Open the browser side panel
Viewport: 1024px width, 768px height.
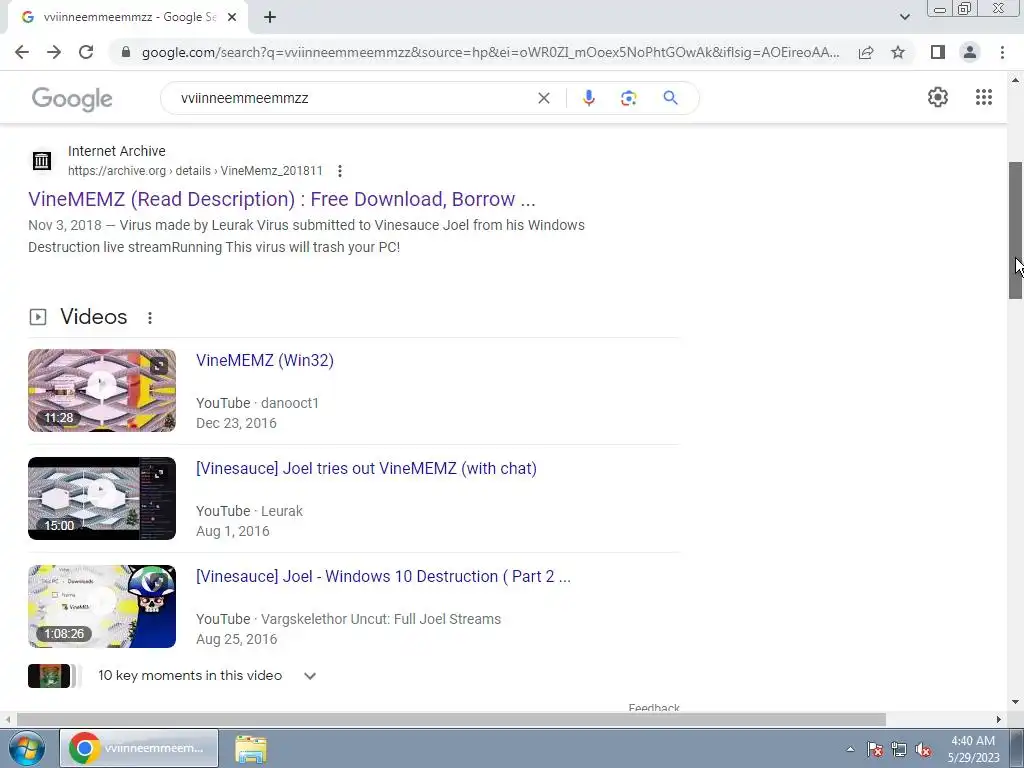click(x=938, y=52)
